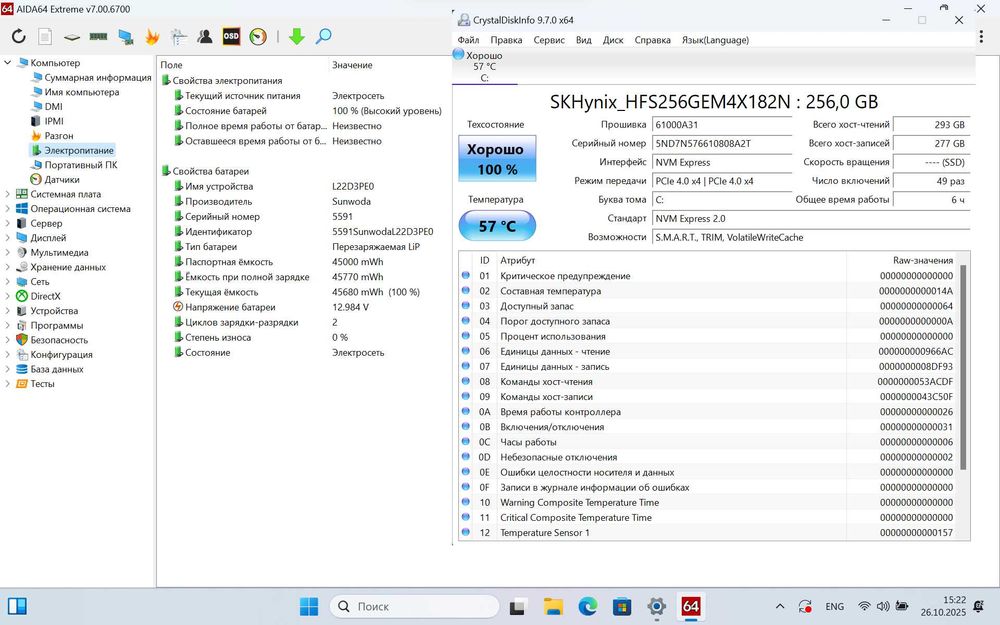Click the AIDA64 refresh toolbar icon
Viewport: 1000px width, 625px height.
18,36
